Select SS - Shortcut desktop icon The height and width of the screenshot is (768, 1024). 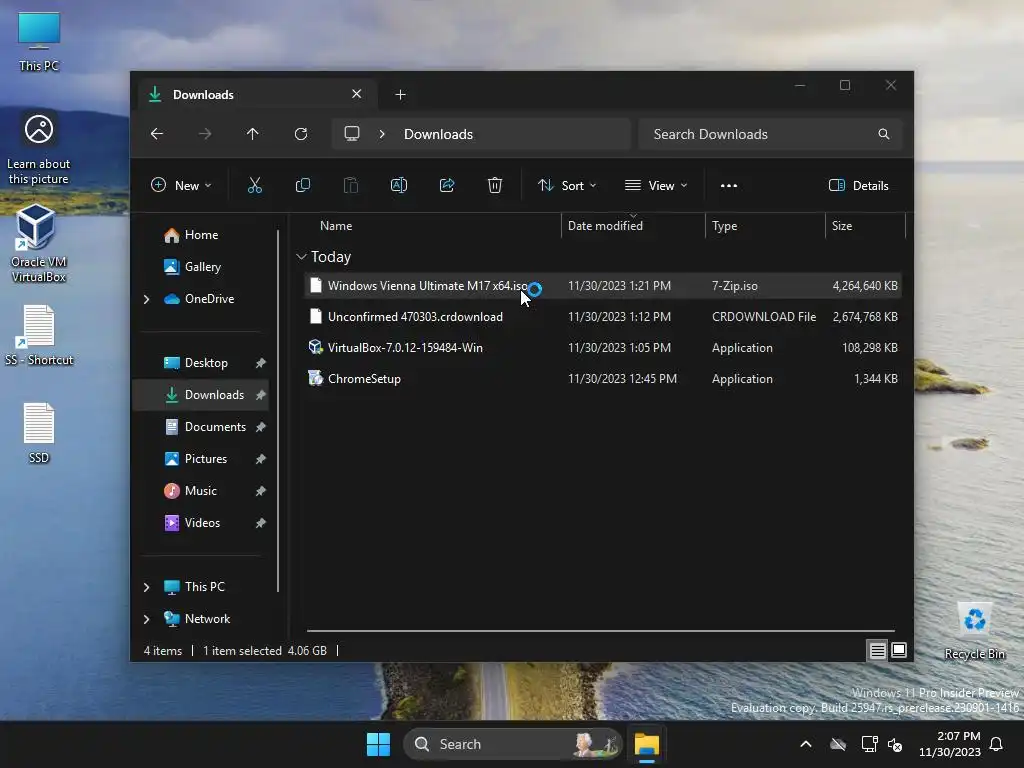39,335
